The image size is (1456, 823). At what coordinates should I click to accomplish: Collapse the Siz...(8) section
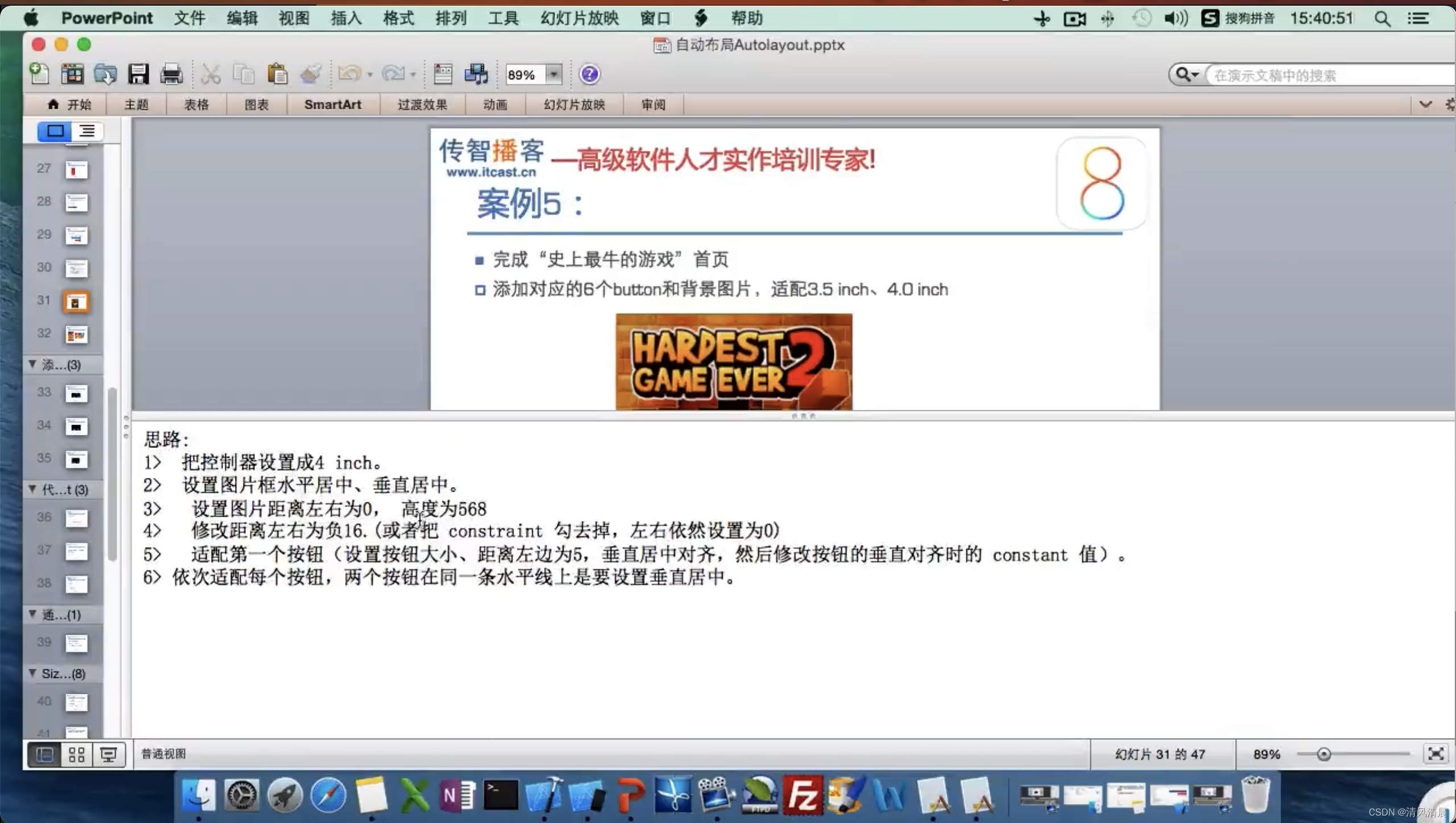32,673
